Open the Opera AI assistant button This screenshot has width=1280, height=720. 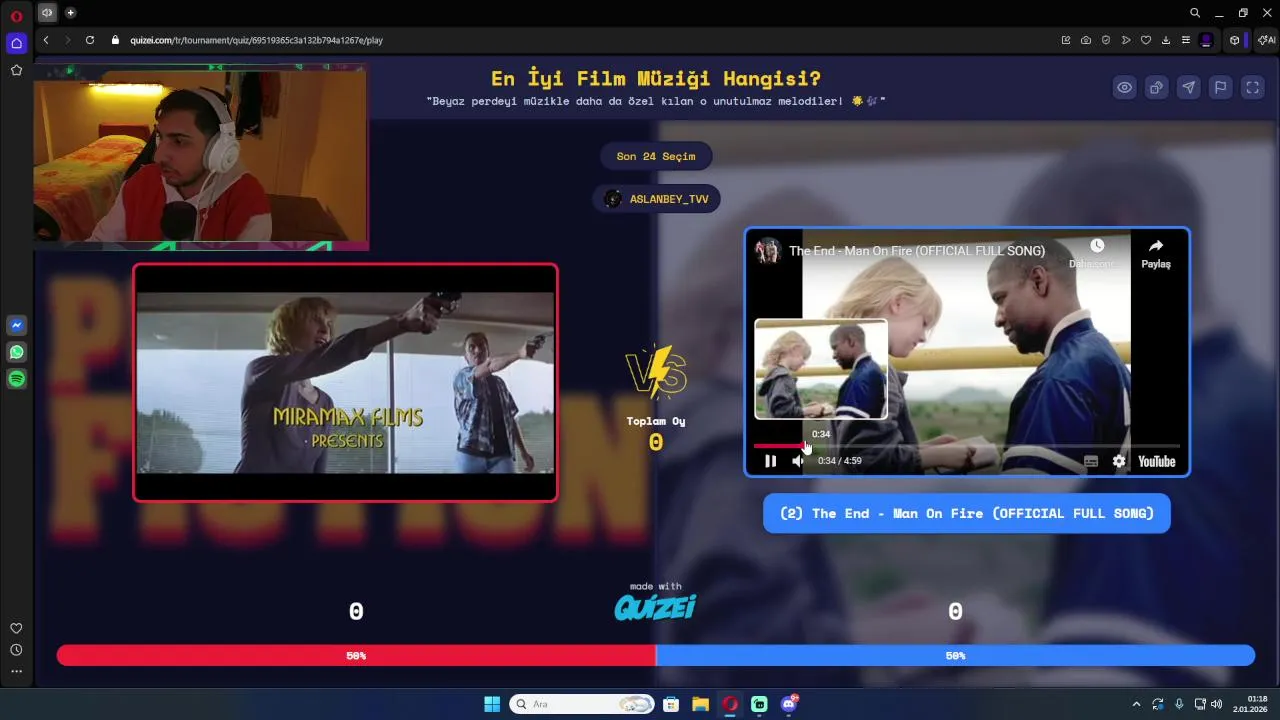click(1267, 40)
